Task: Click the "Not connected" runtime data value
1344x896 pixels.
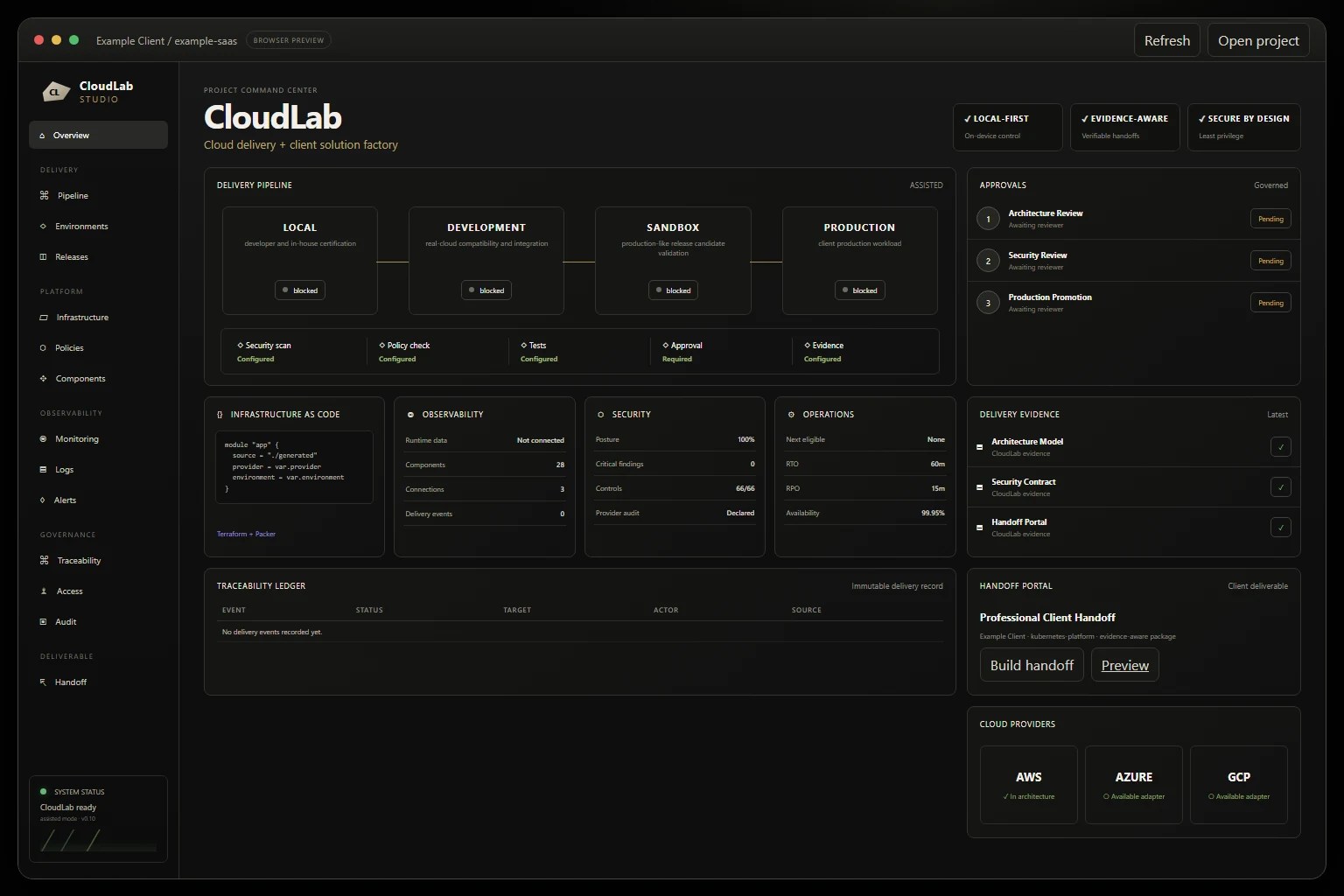Action: [x=541, y=440]
